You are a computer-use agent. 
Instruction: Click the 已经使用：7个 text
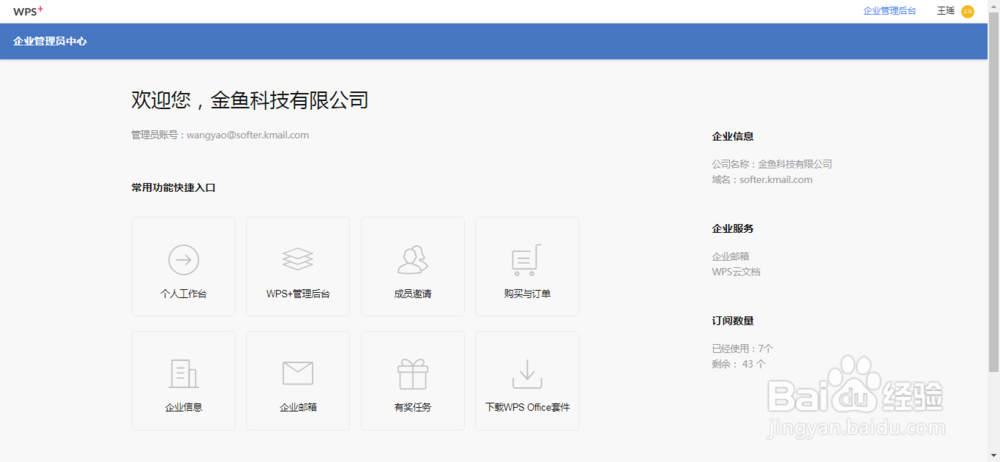(742, 349)
